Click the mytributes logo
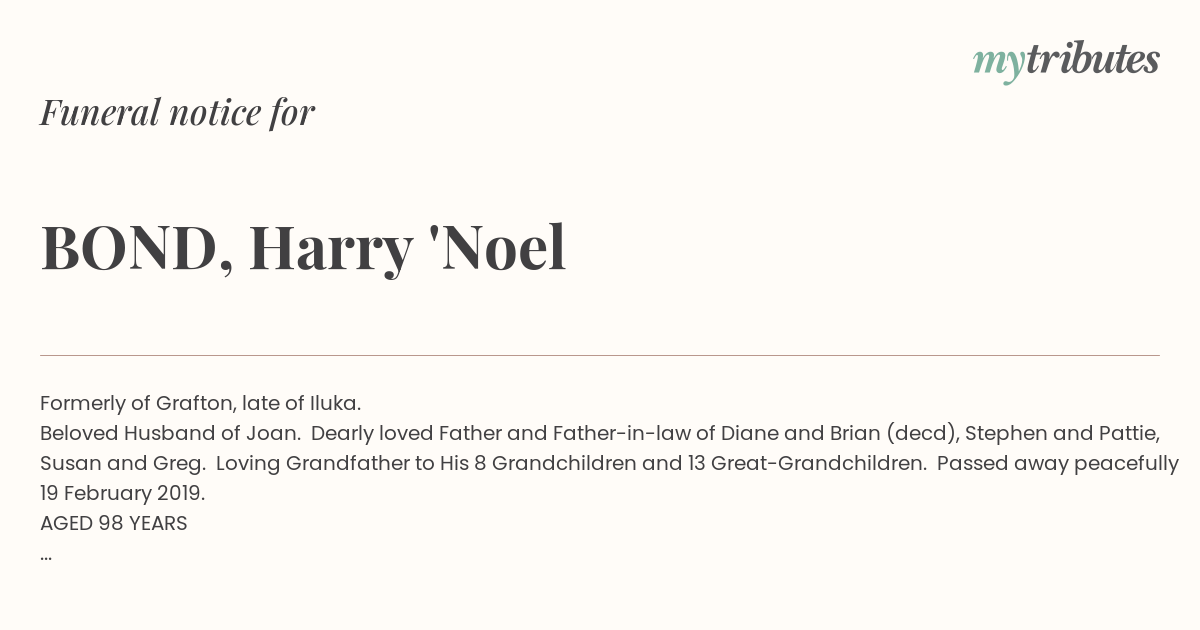The image size is (1200, 630). [1066, 61]
